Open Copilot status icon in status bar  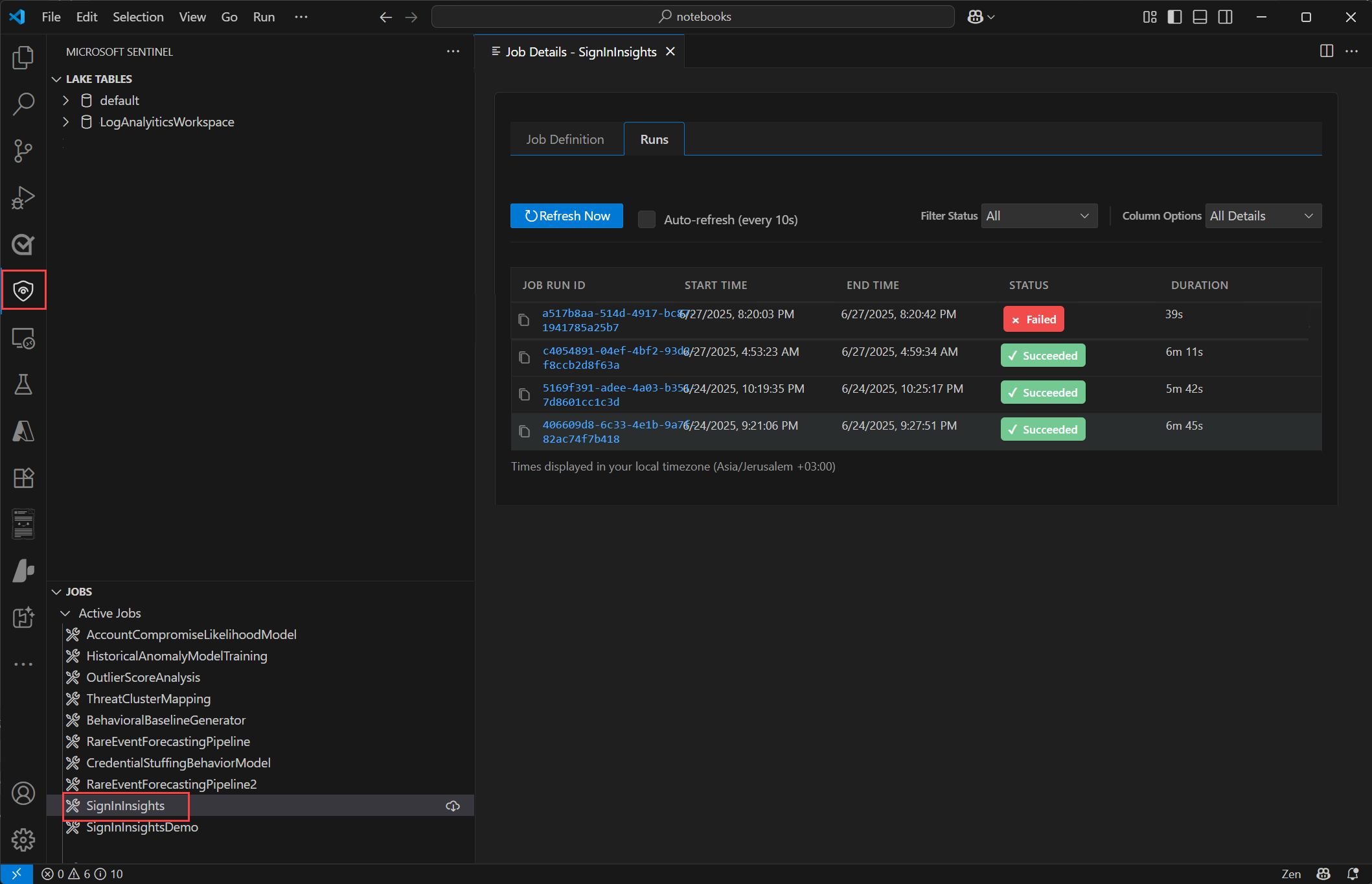tap(1323, 874)
